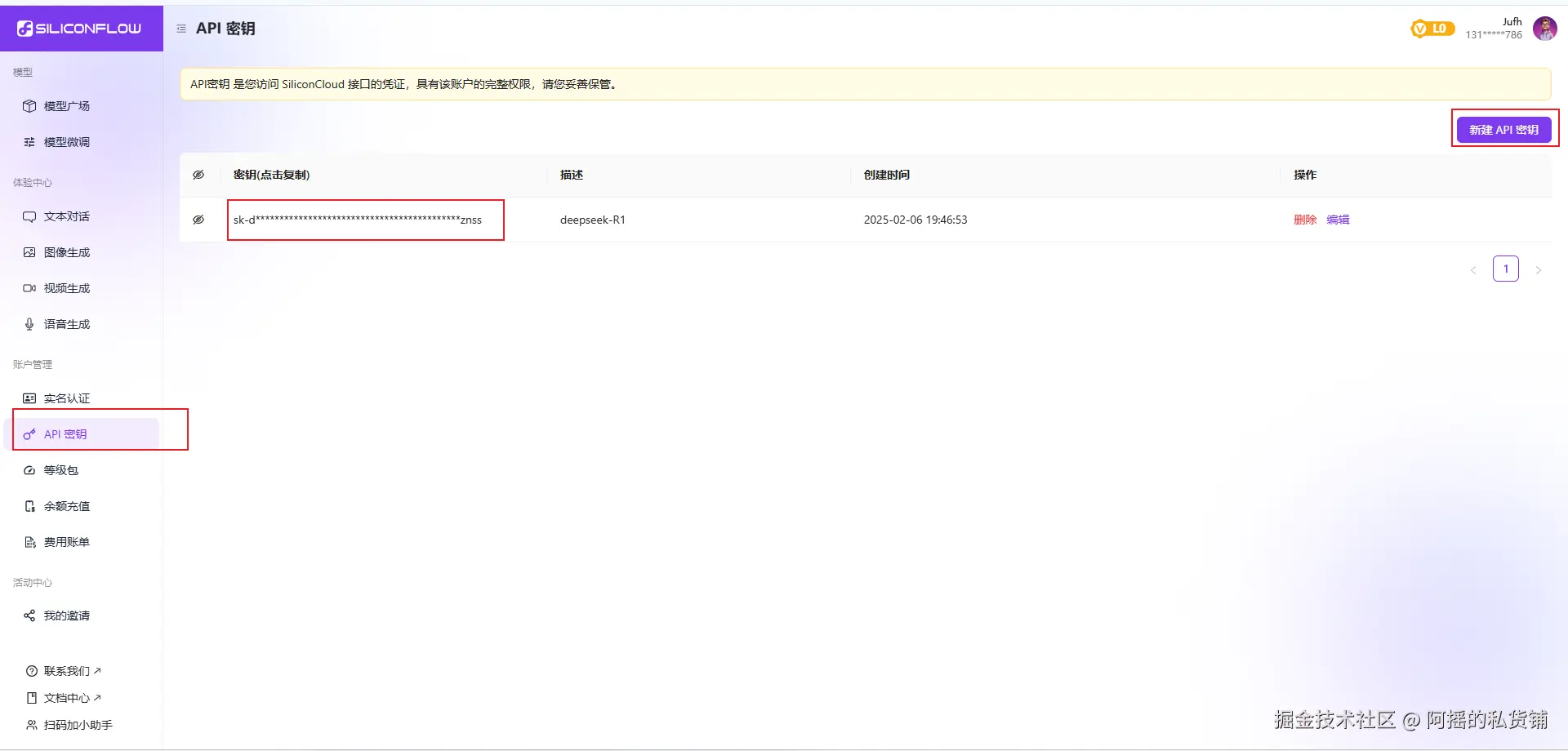Open 我的邀请 via its share icon

pyautogui.click(x=29, y=615)
